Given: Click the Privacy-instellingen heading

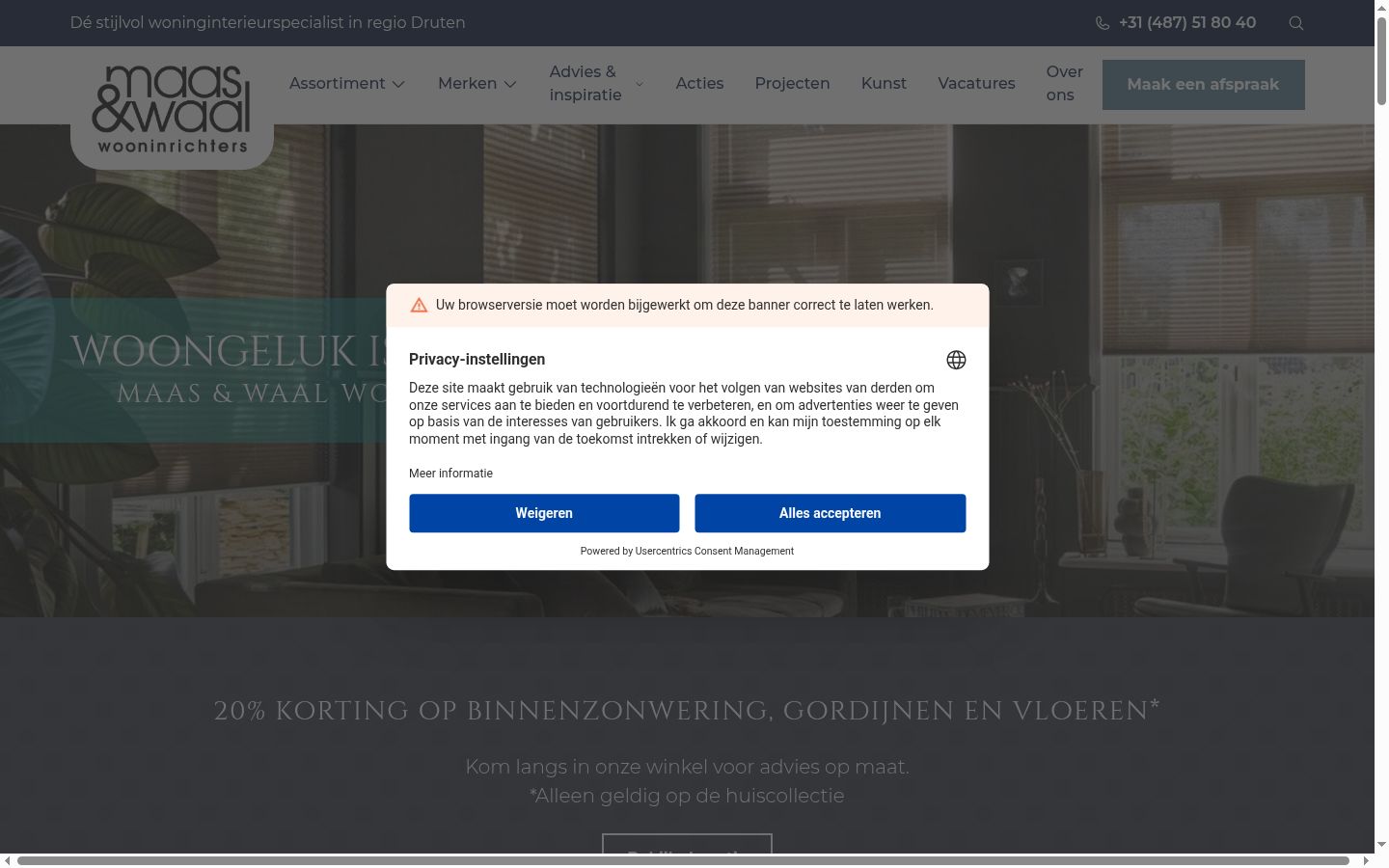Looking at the screenshot, I should tap(477, 360).
